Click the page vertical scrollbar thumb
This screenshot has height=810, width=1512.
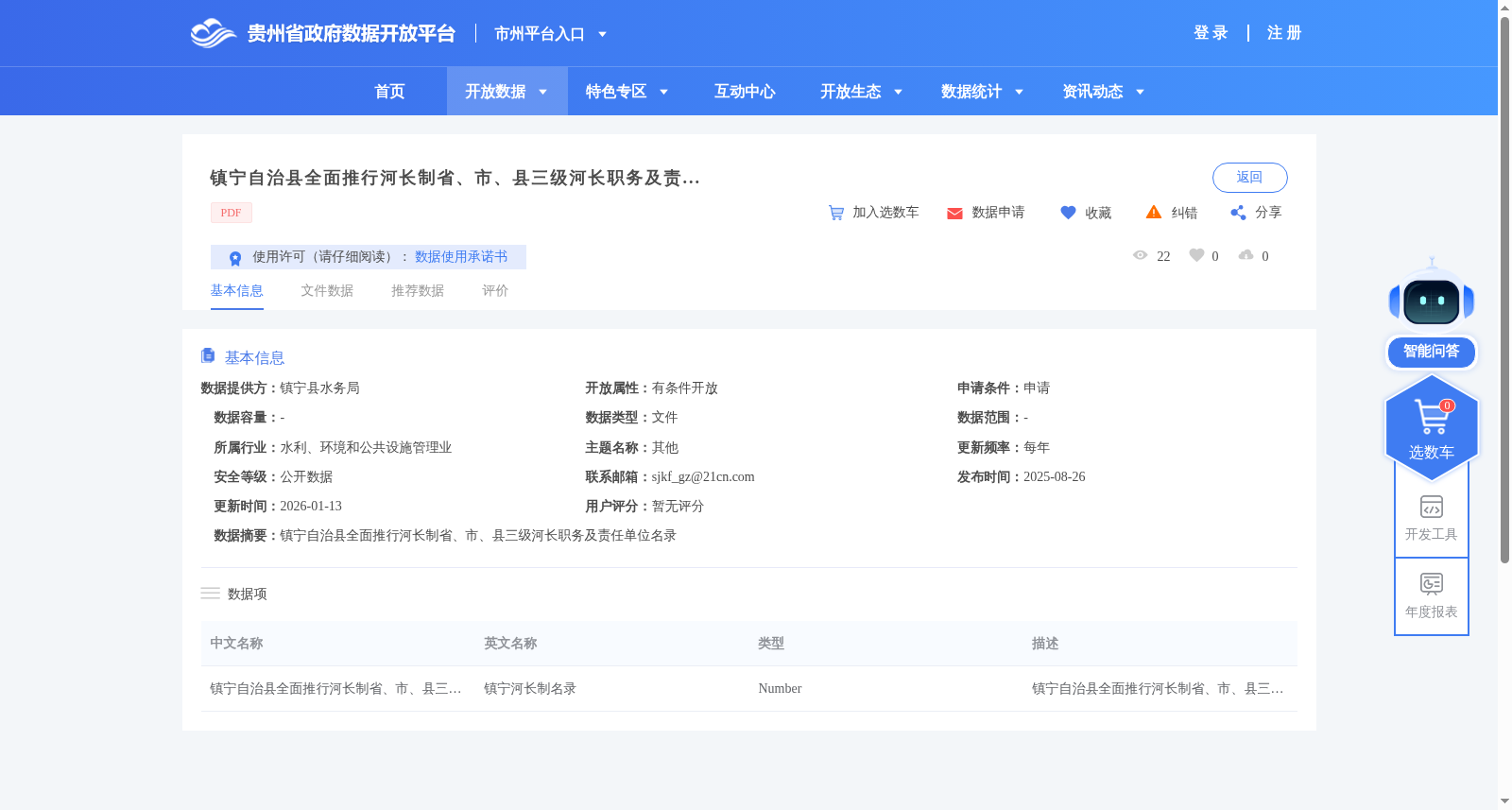click(x=1504, y=289)
